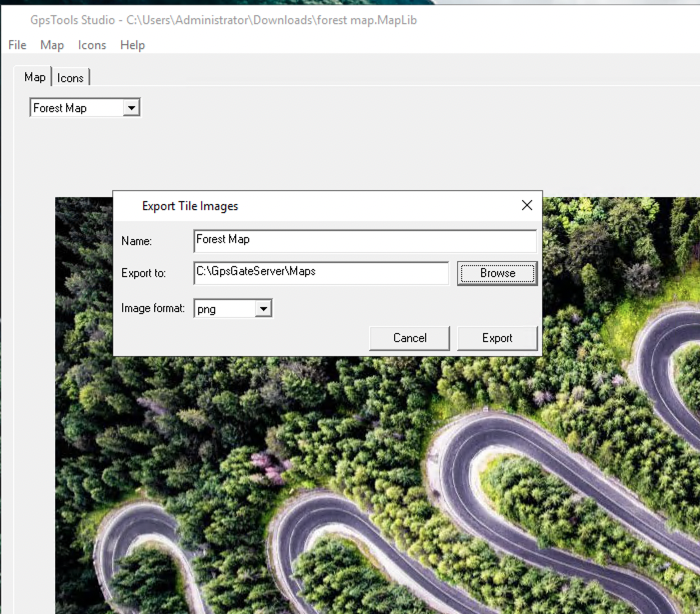Screen dimensions: 700x614
Task: Switch to the Icons tab
Action: (x=70, y=78)
